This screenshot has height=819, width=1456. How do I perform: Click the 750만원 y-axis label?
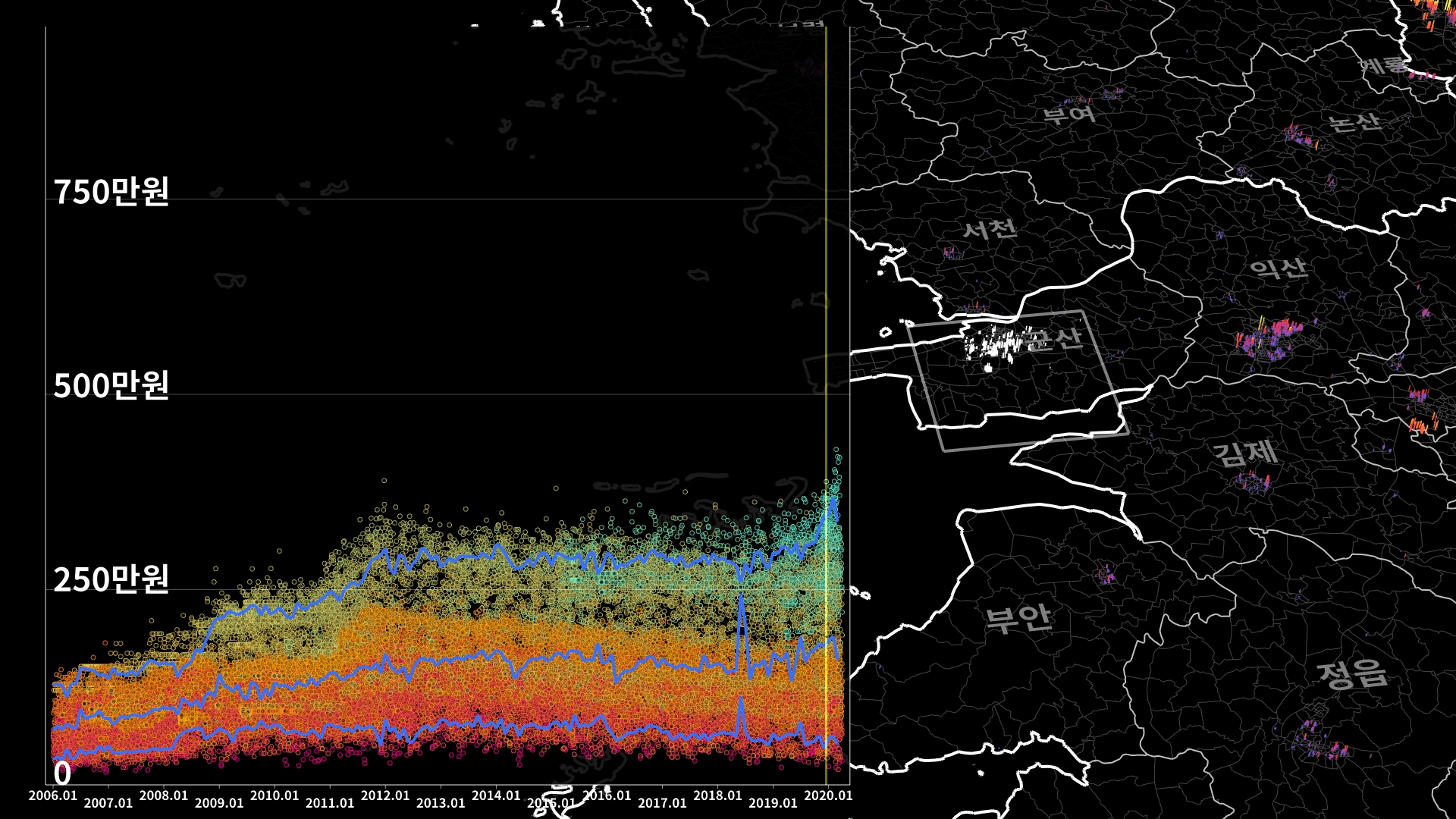point(111,191)
